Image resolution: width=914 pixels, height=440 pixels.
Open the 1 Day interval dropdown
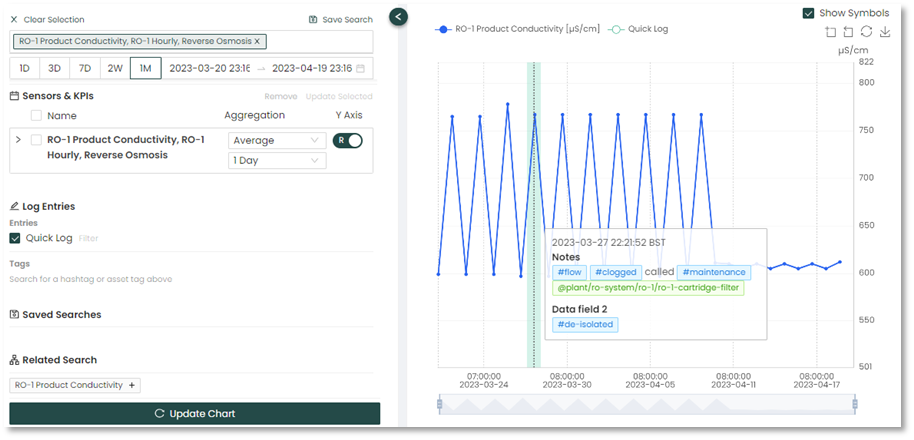[x=277, y=160]
